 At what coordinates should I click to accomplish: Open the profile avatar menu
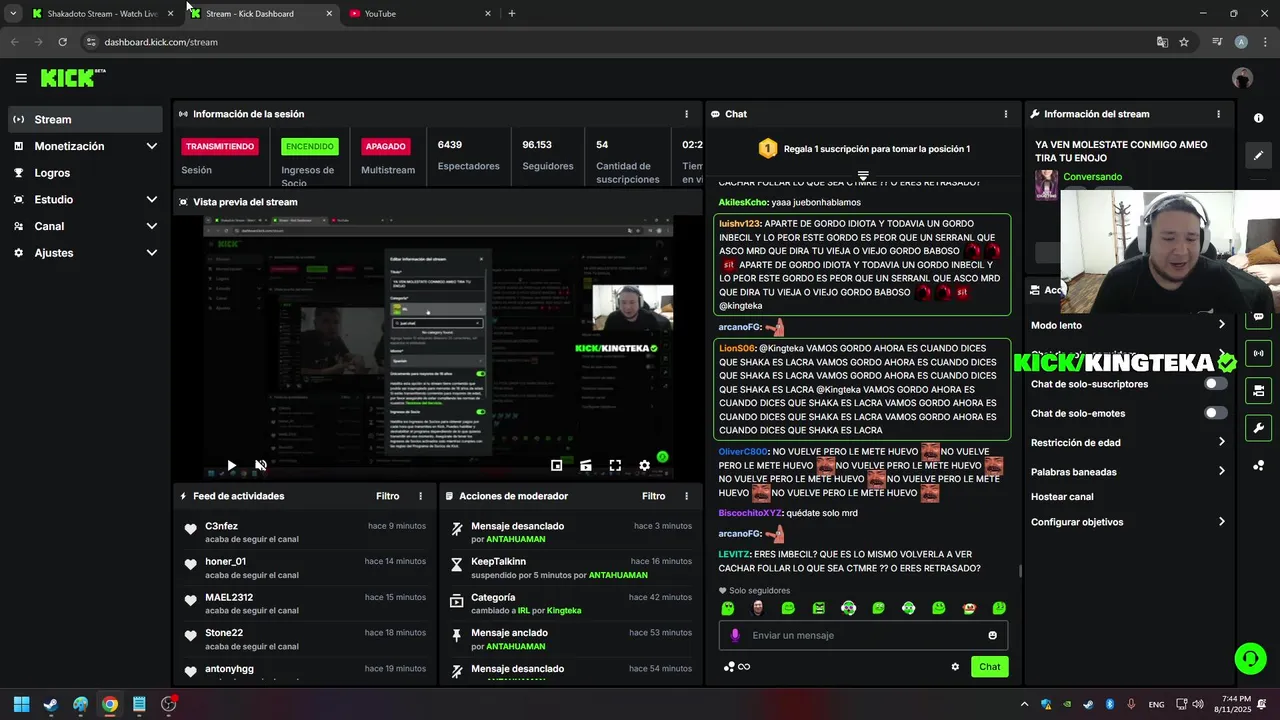1243,78
